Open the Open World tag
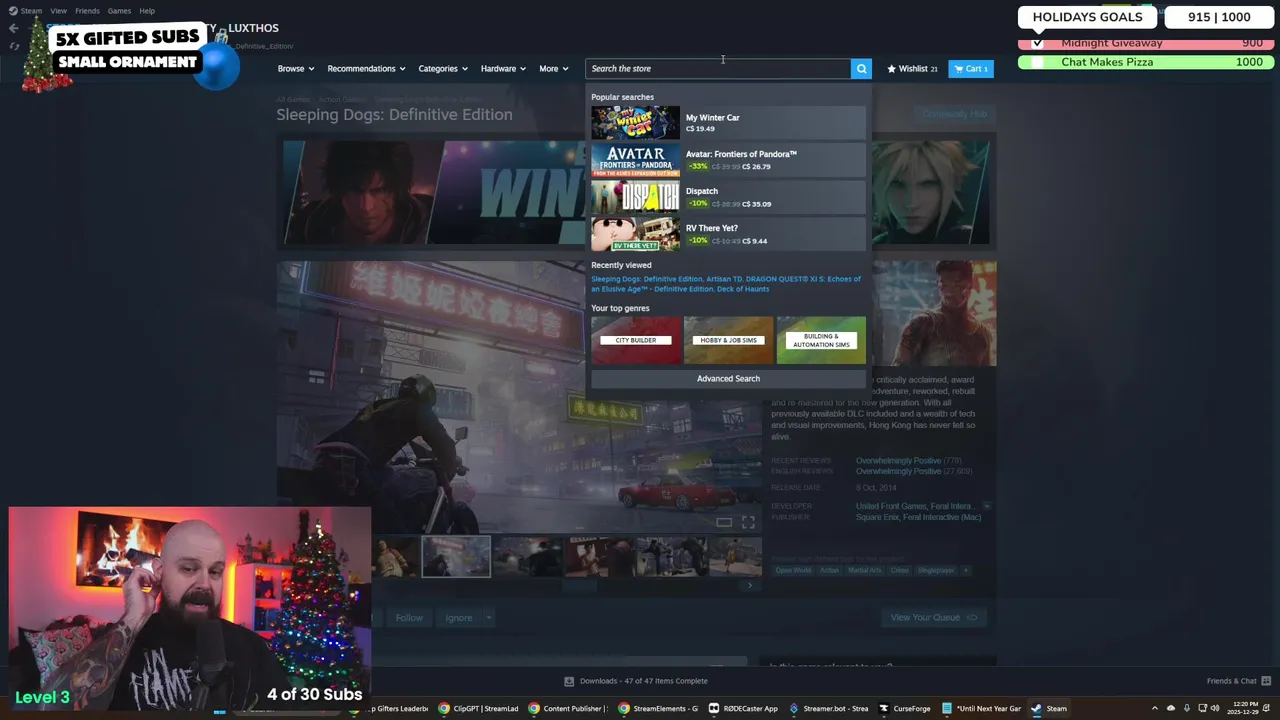 793,570
